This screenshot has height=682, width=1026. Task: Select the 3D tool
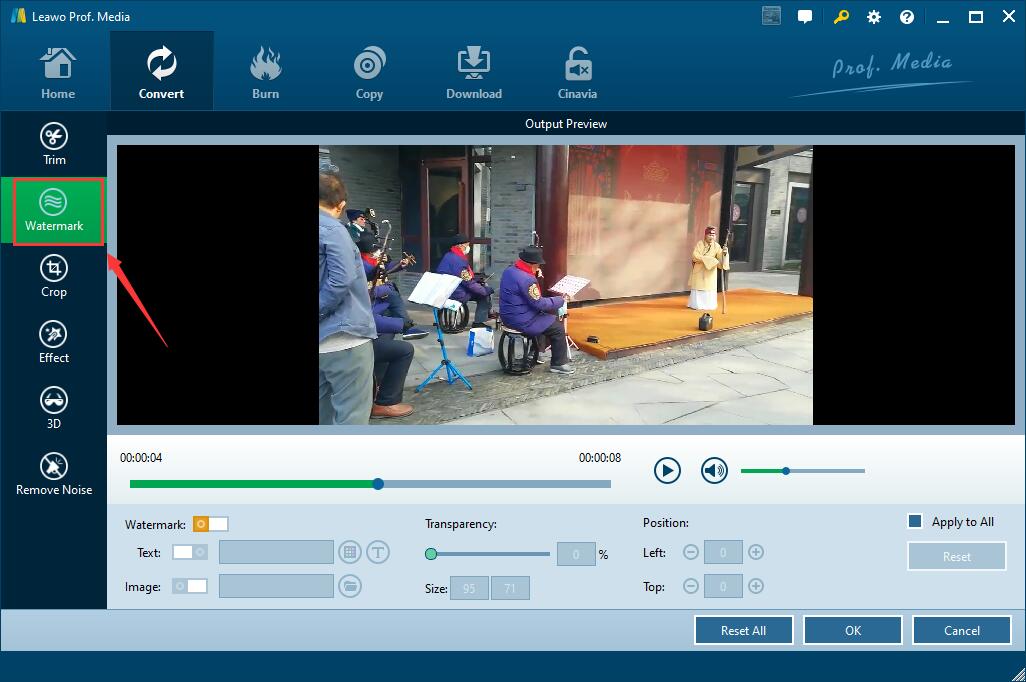click(54, 408)
